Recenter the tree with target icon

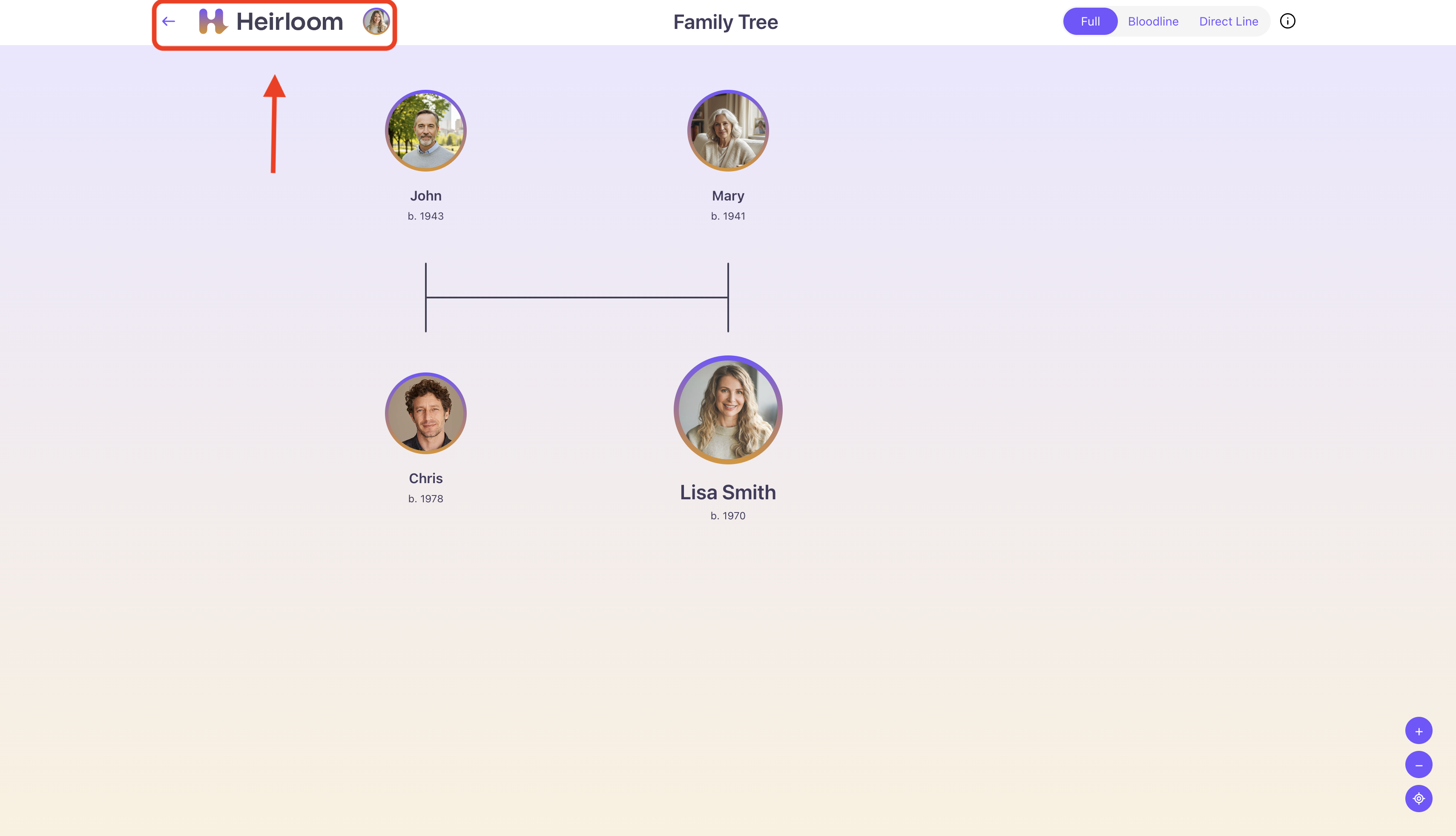(x=1419, y=799)
